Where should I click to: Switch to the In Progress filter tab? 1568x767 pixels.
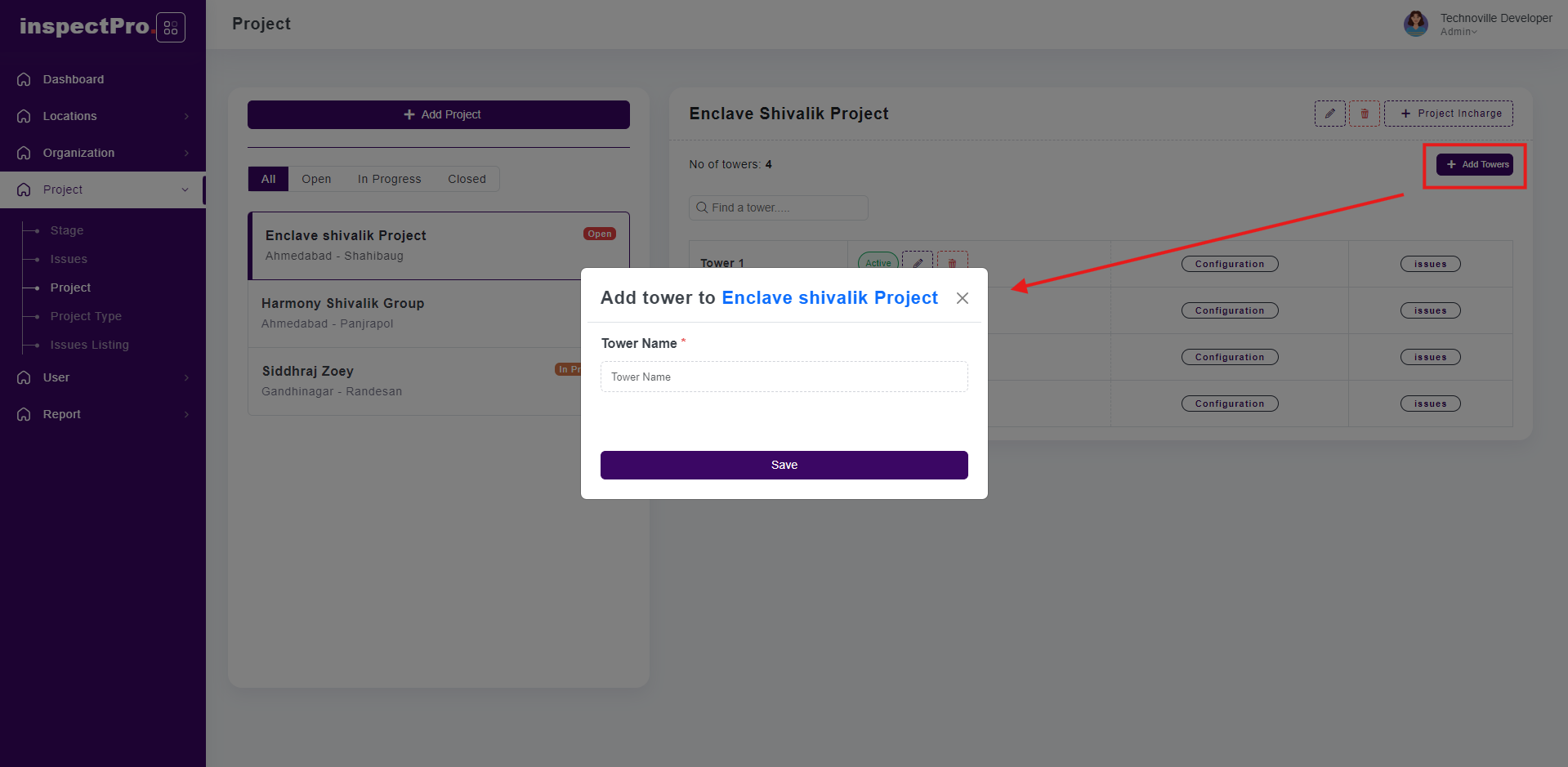pyautogui.click(x=389, y=179)
